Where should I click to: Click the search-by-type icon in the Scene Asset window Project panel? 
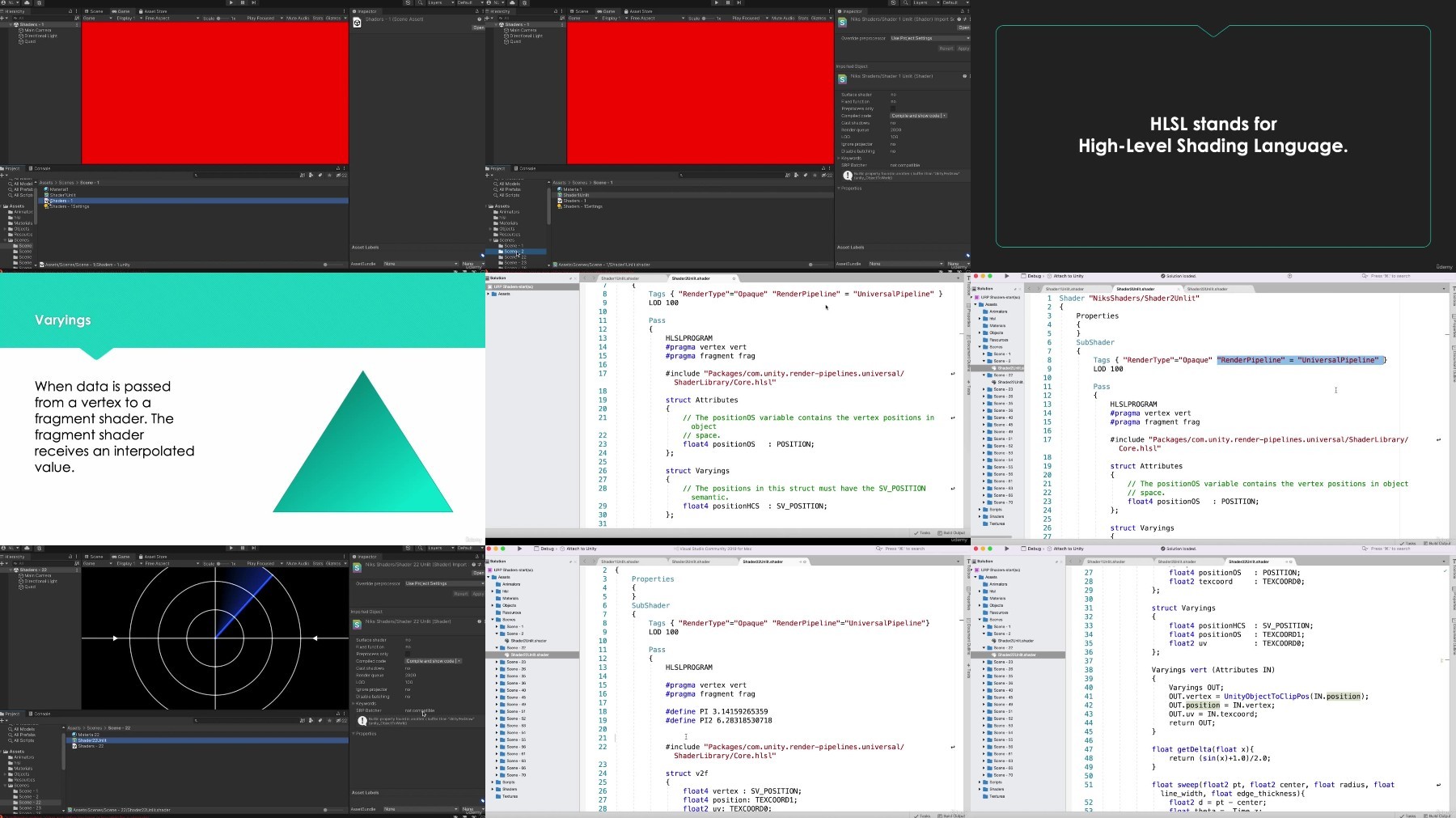click(x=311, y=175)
